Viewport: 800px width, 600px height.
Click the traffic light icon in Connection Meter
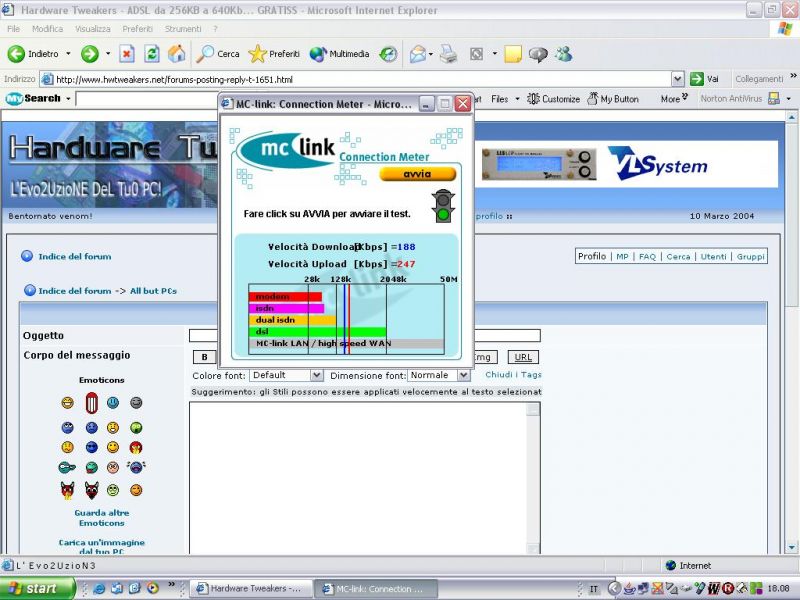pos(443,206)
